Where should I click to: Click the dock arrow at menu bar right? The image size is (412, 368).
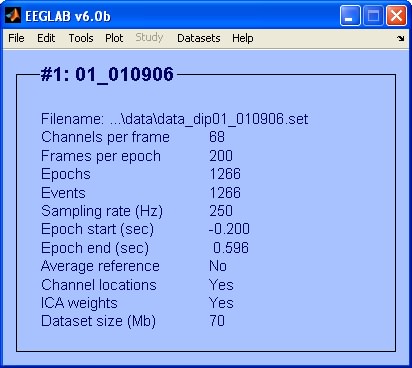(401, 38)
